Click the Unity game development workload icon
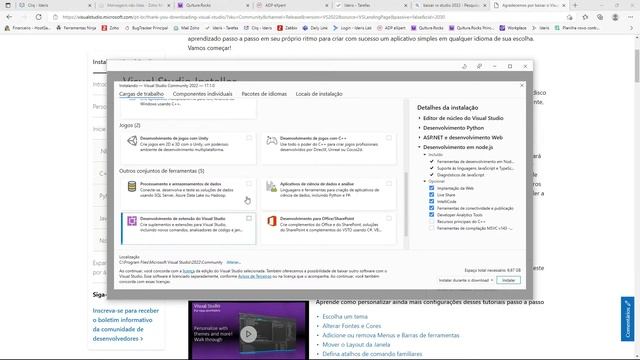The width and height of the screenshot is (640, 360). tap(132, 141)
